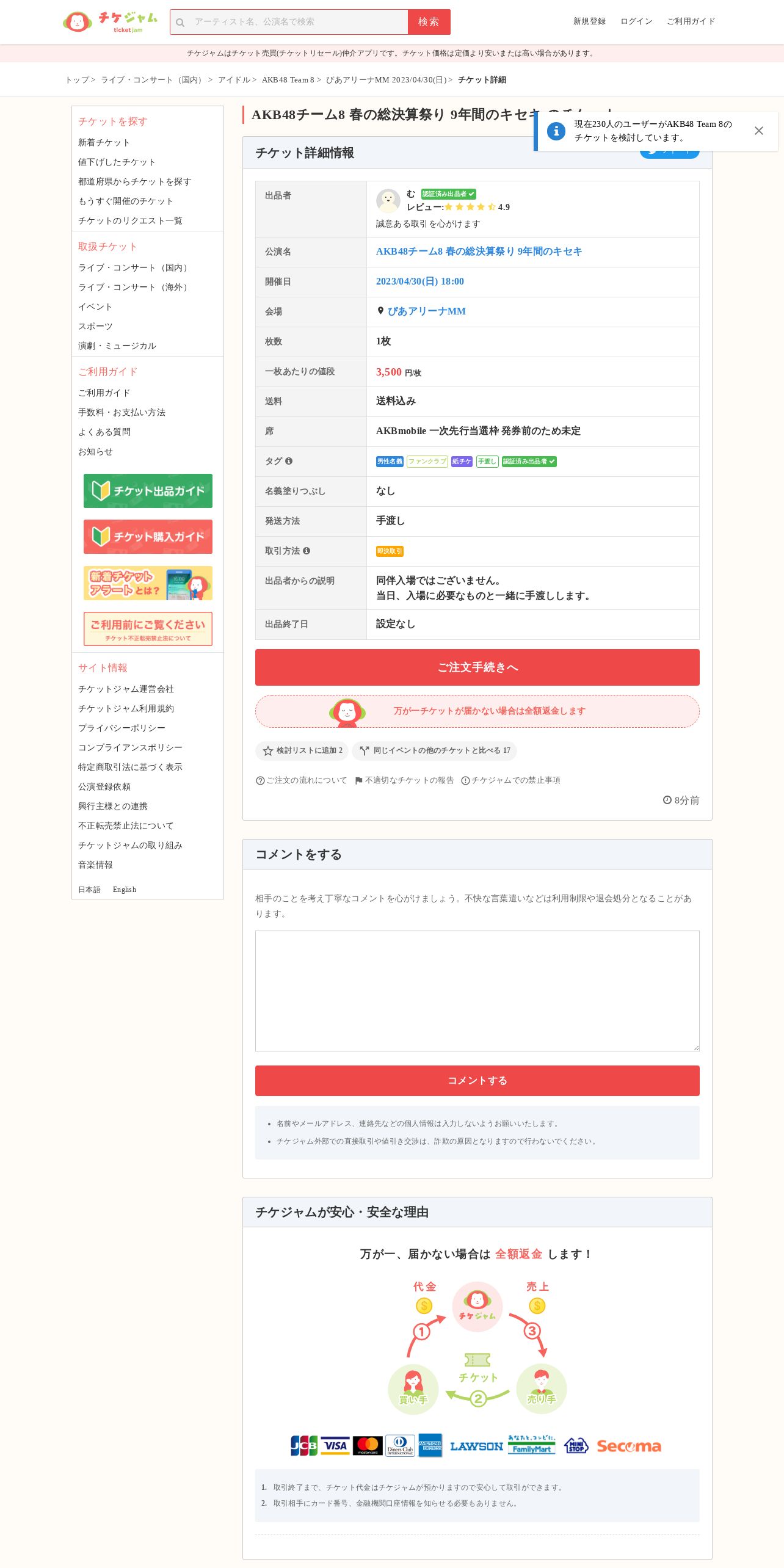Open 特定商取引法に基づく表示
The height and width of the screenshot is (1568, 784).
click(x=130, y=768)
